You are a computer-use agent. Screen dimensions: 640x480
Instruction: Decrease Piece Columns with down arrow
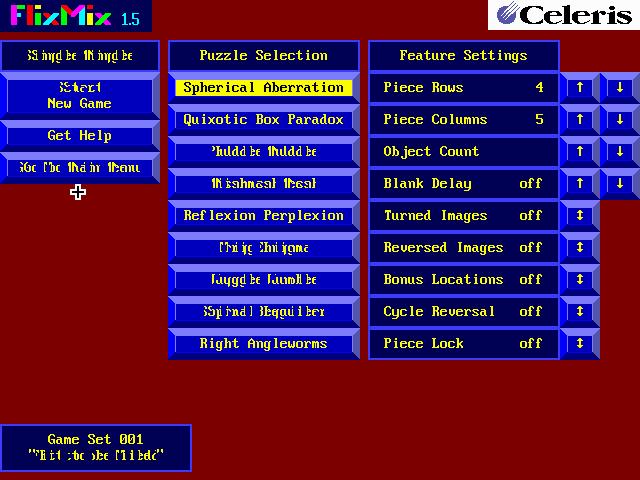(x=620, y=119)
